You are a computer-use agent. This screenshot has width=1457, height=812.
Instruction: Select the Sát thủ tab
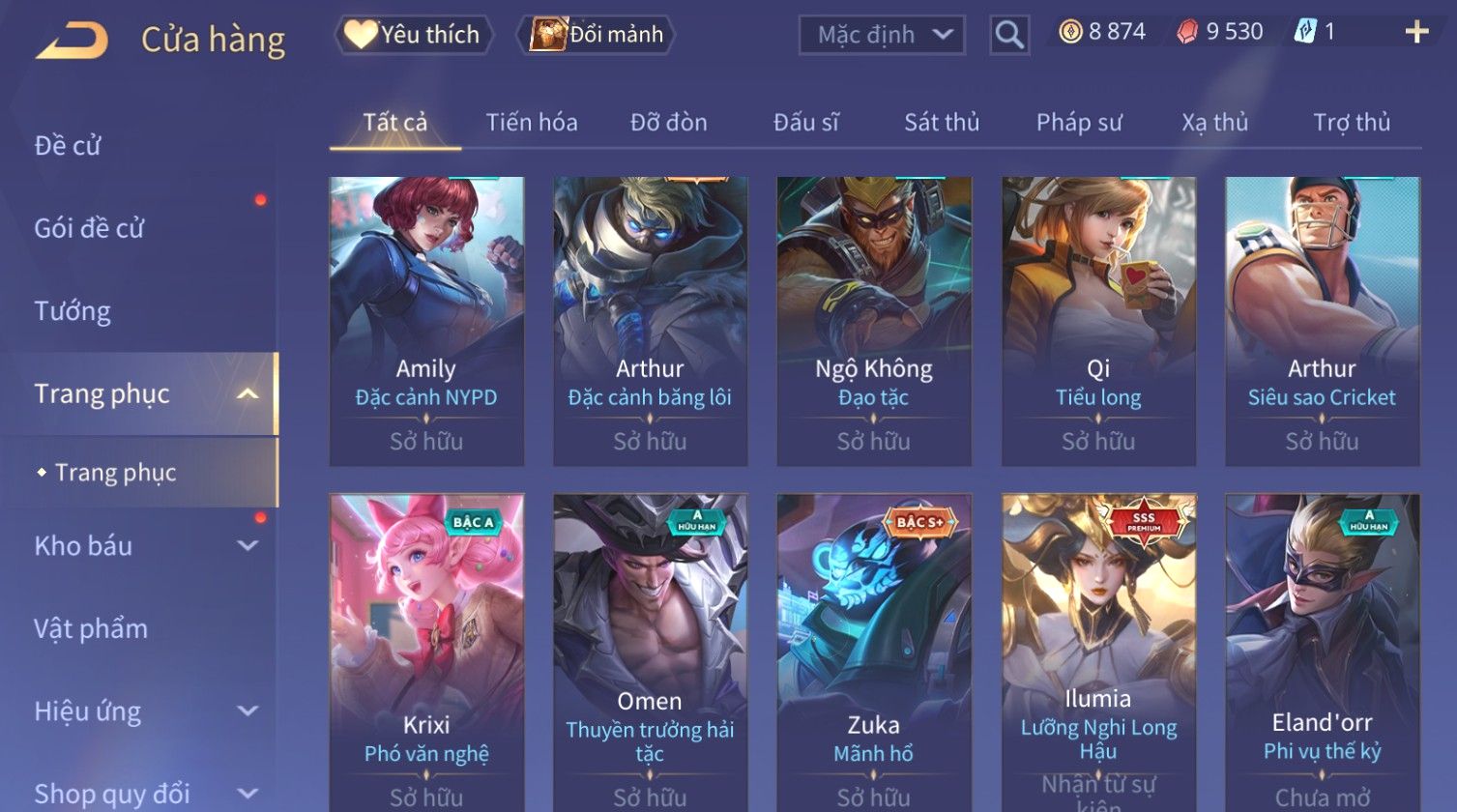[942, 123]
